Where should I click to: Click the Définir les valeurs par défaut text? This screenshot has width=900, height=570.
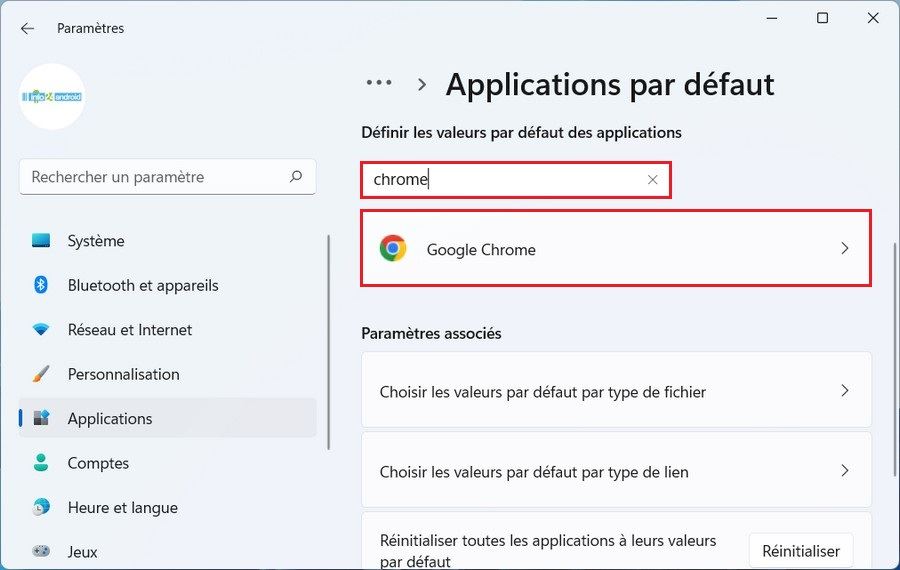(521, 133)
